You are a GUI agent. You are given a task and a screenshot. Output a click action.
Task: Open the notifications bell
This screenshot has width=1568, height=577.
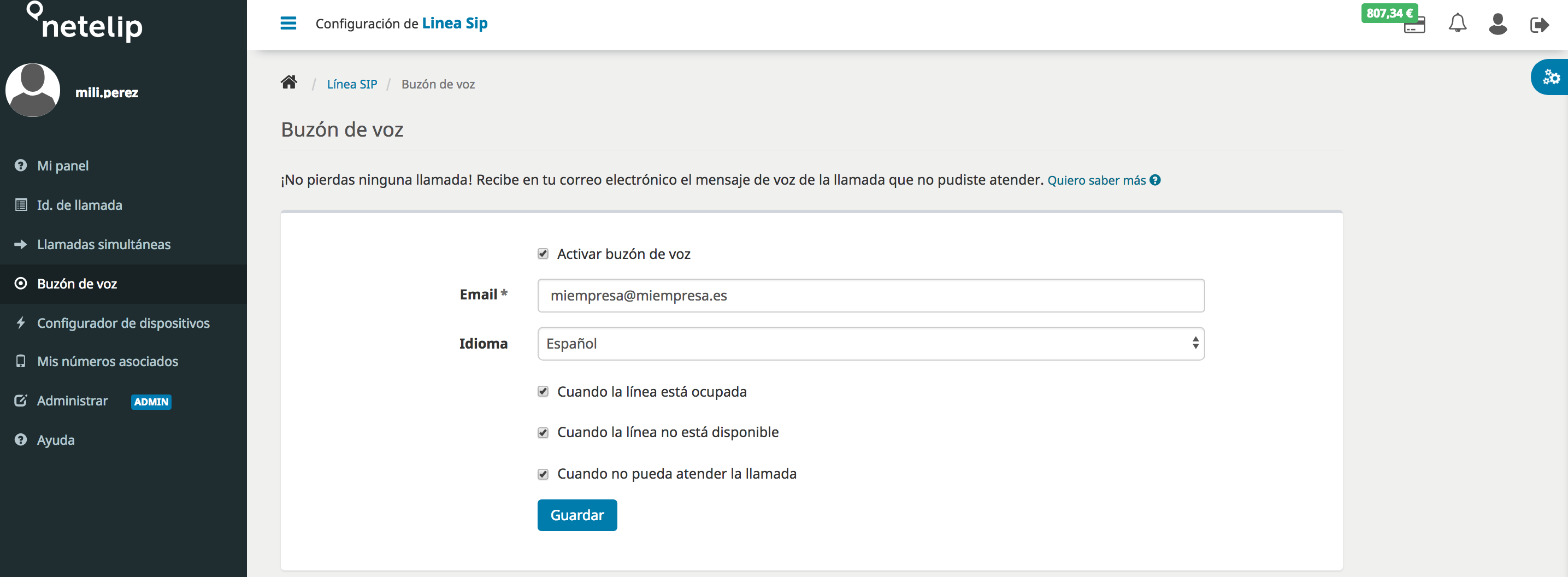point(1457,23)
